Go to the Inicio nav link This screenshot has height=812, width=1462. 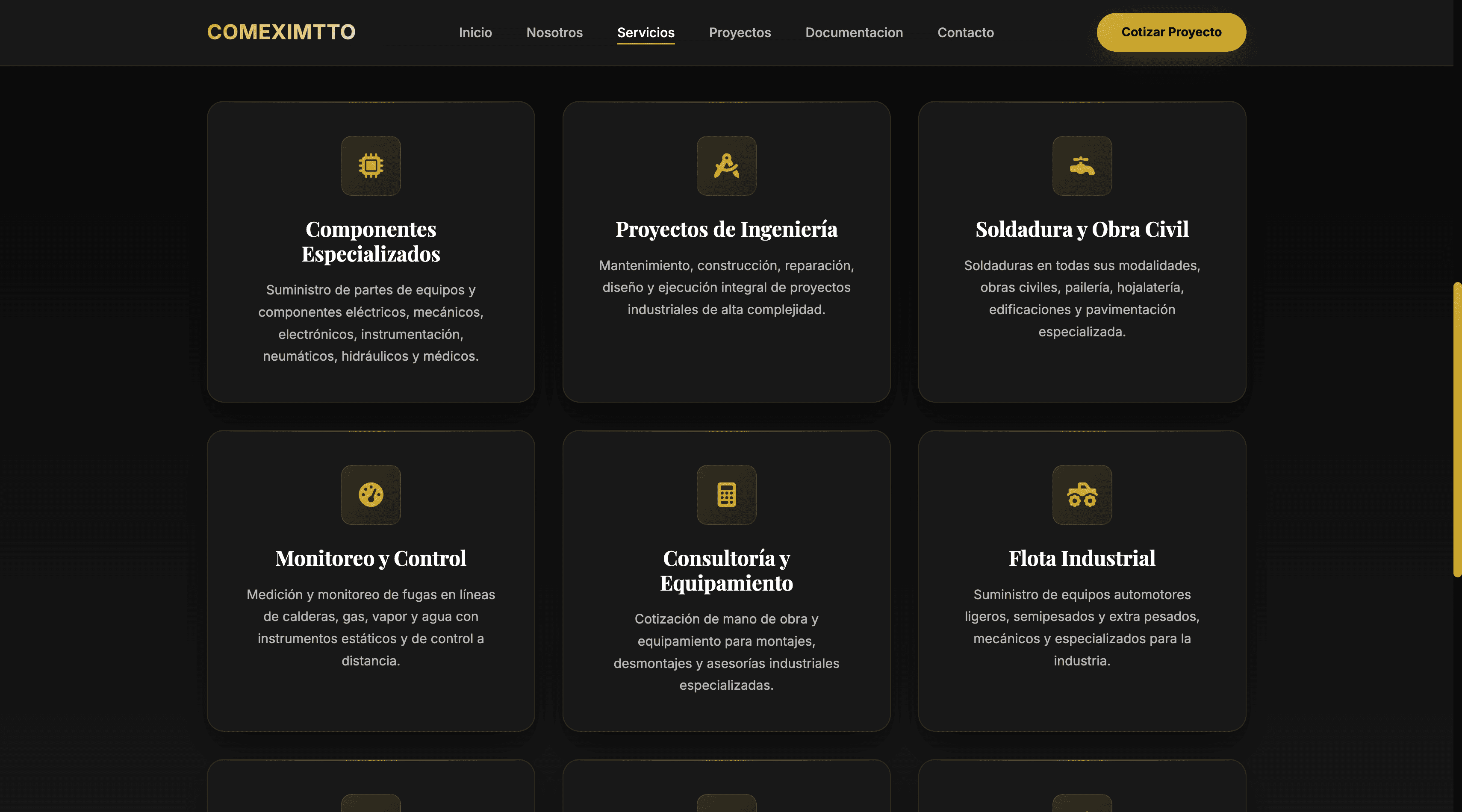pyautogui.click(x=475, y=32)
